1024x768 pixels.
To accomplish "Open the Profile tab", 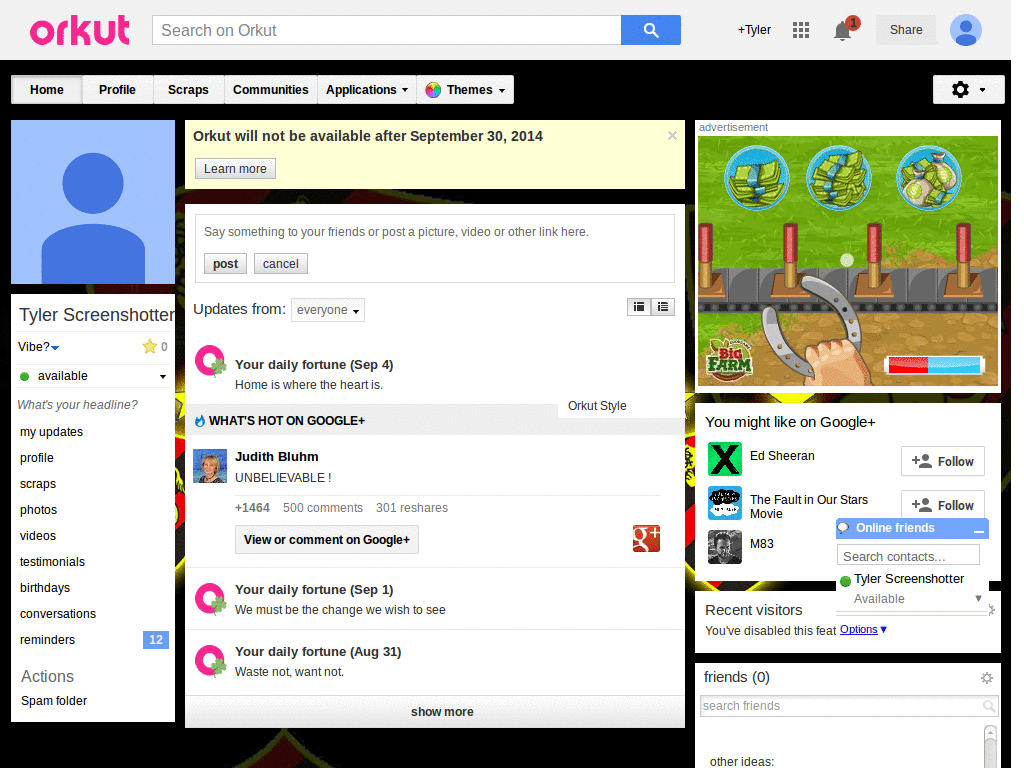I will pyautogui.click(x=117, y=89).
